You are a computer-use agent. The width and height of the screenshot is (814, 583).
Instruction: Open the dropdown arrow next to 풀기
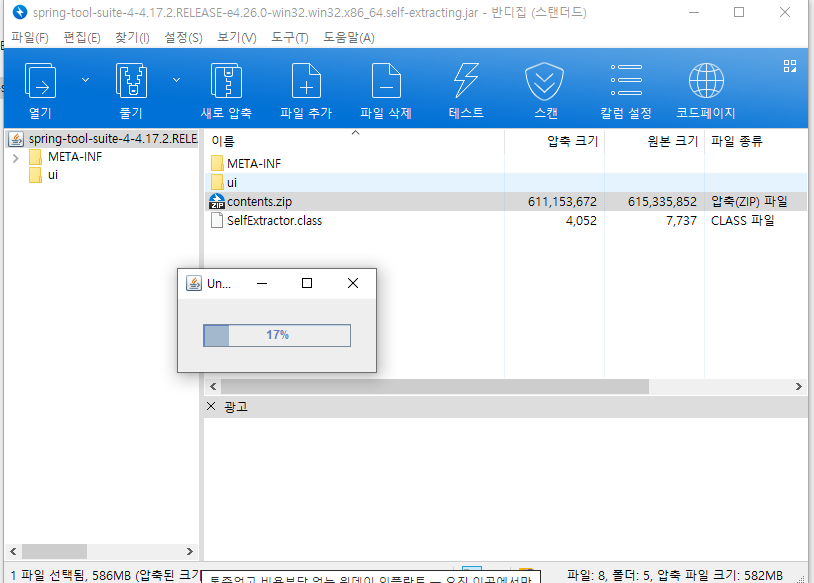pos(177,80)
